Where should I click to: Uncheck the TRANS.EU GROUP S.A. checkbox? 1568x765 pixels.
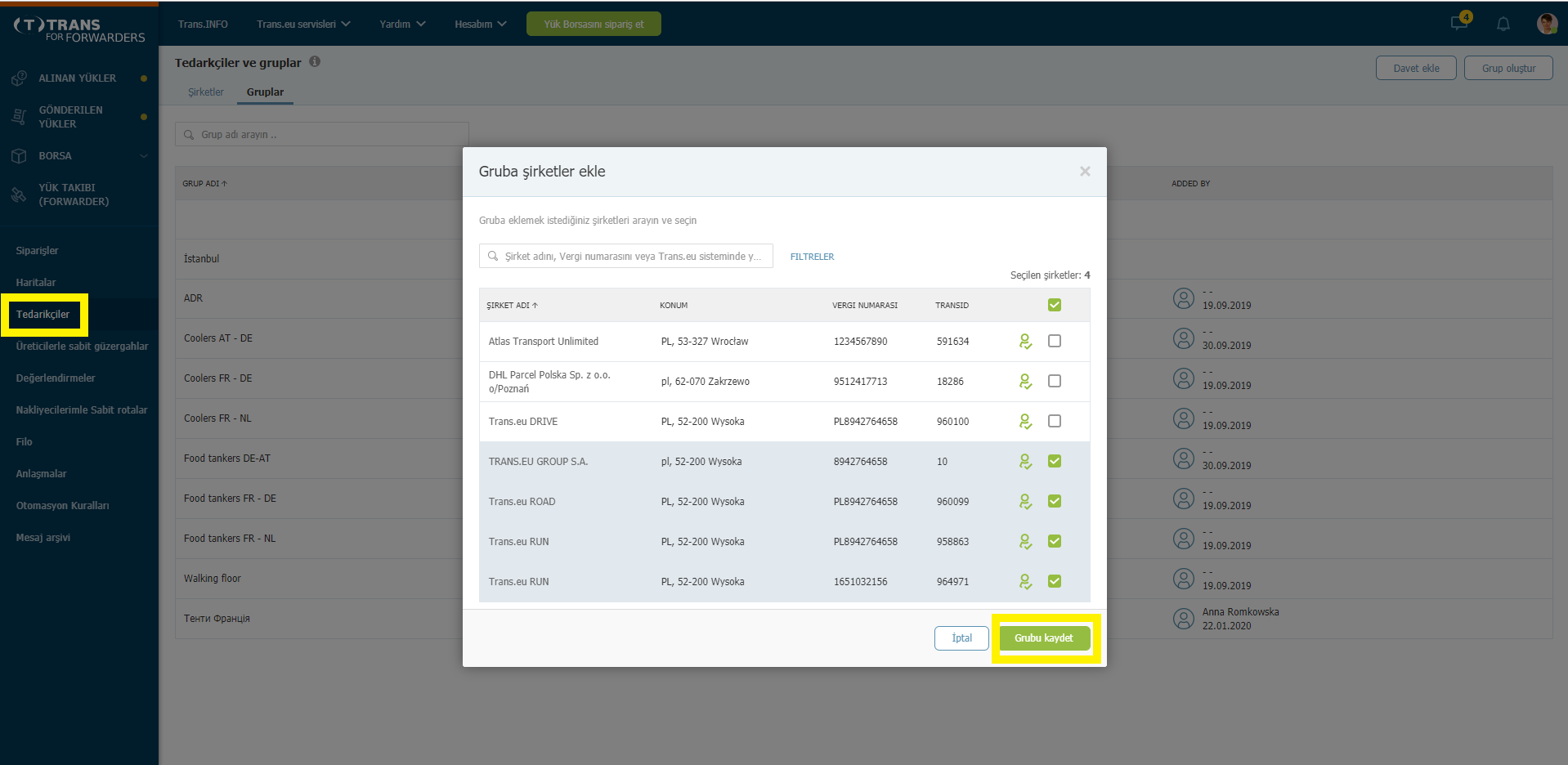tap(1055, 461)
